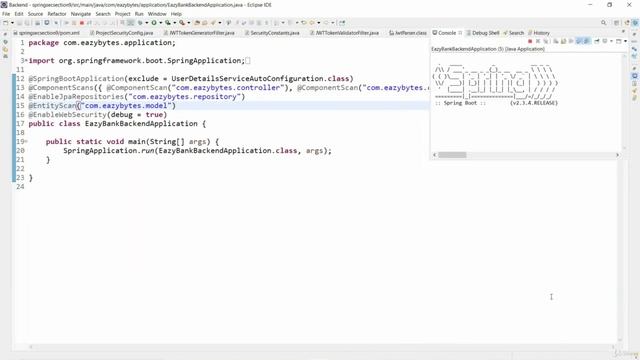Click the green Run icon in main toolbar
Image resolution: width=640 pixels, height=360 pixels.
tap(154, 23)
